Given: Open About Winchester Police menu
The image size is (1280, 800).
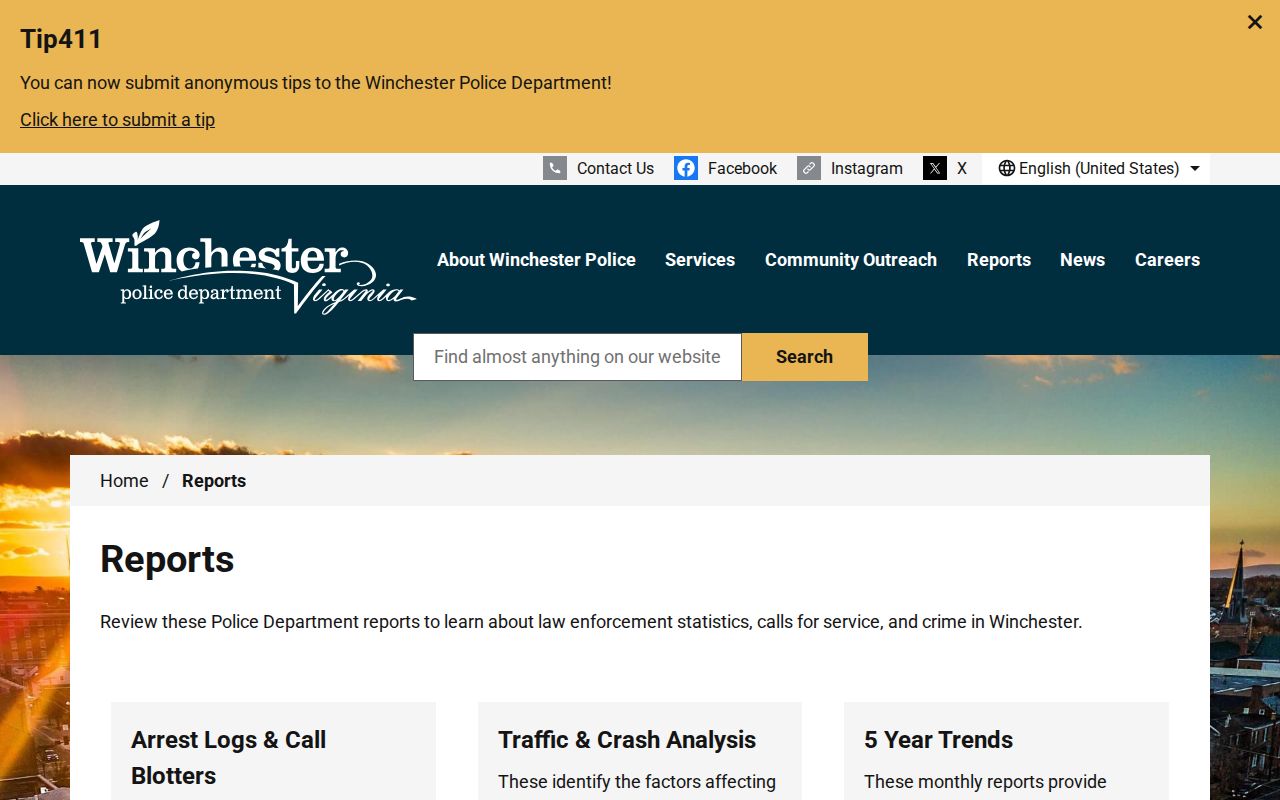Looking at the screenshot, I should pos(536,260).
